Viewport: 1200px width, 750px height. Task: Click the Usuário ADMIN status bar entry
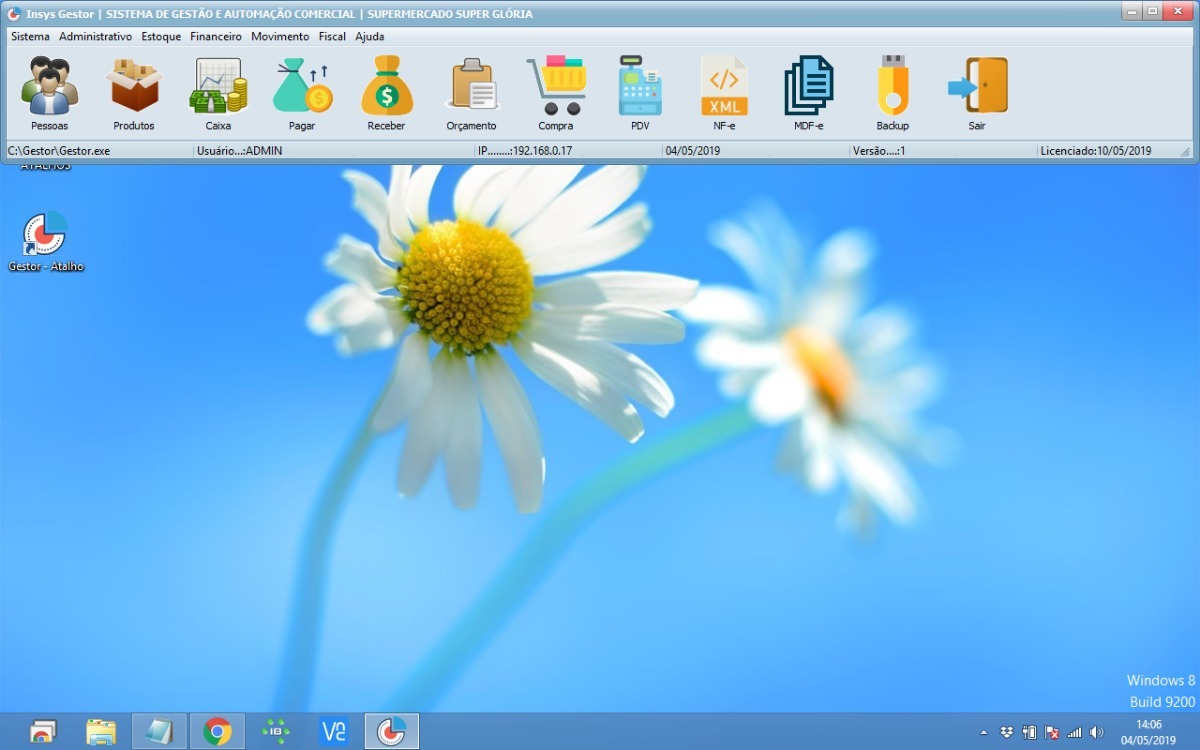click(x=240, y=151)
